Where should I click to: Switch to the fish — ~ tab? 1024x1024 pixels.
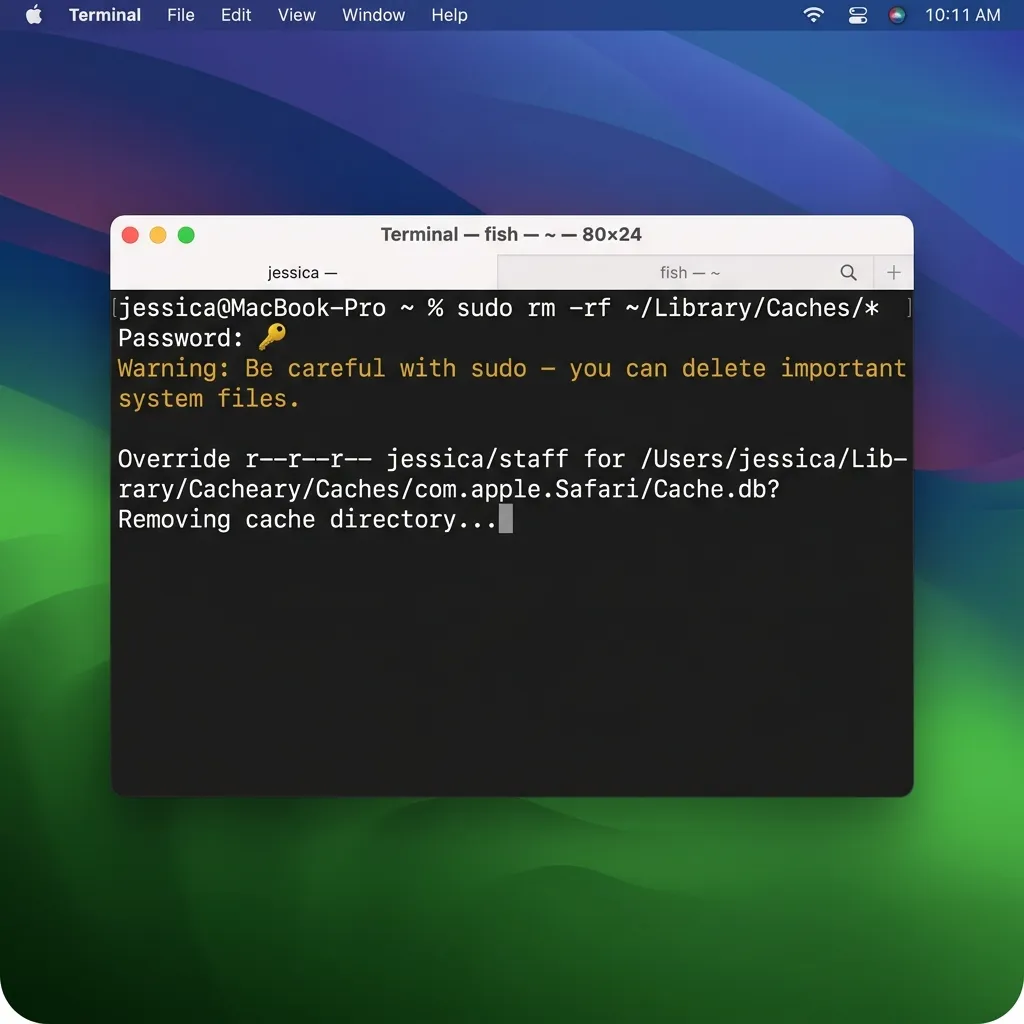click(x=689, y=272)
